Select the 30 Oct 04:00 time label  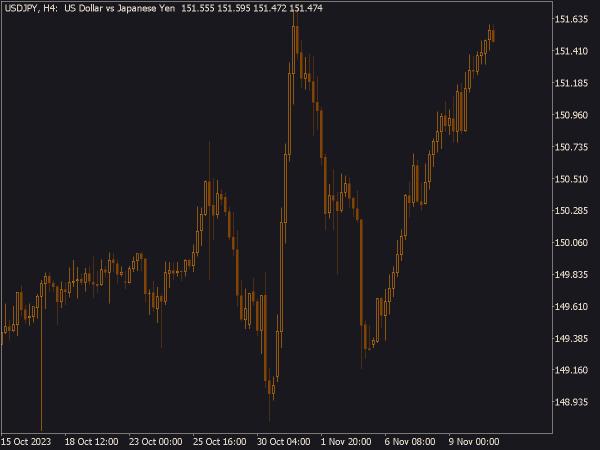click(x=283, y=442)
